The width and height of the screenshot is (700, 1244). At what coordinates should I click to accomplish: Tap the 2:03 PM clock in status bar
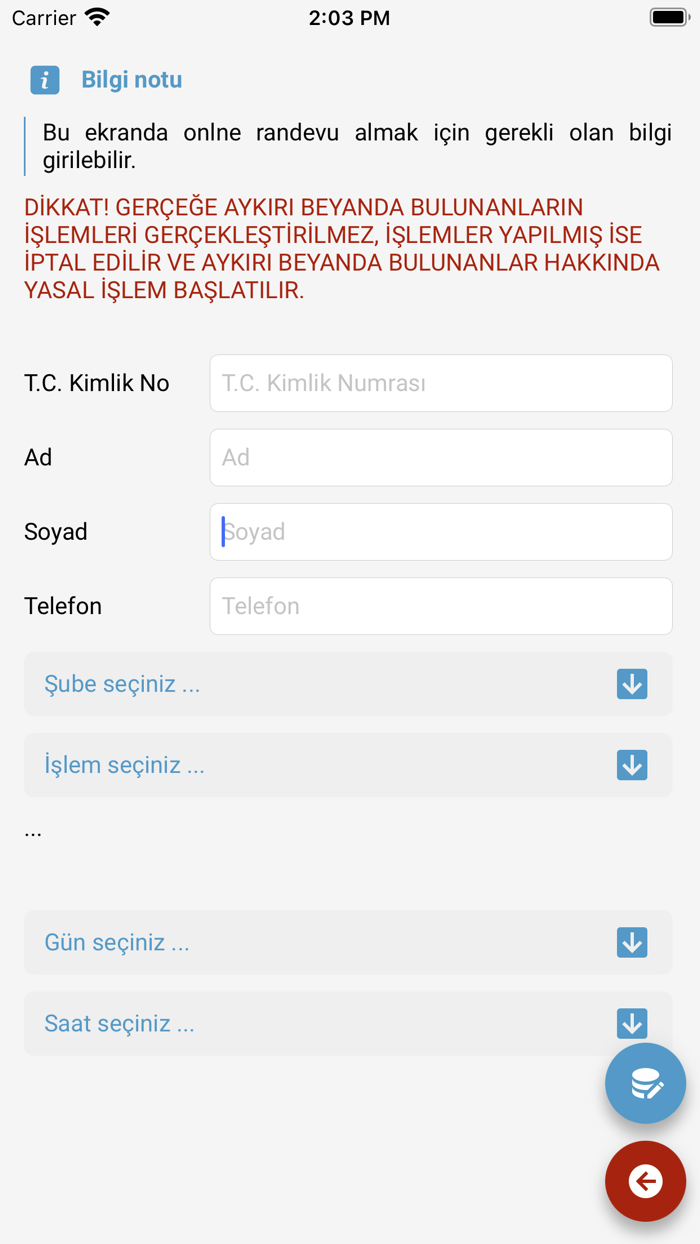coord(350,16)
